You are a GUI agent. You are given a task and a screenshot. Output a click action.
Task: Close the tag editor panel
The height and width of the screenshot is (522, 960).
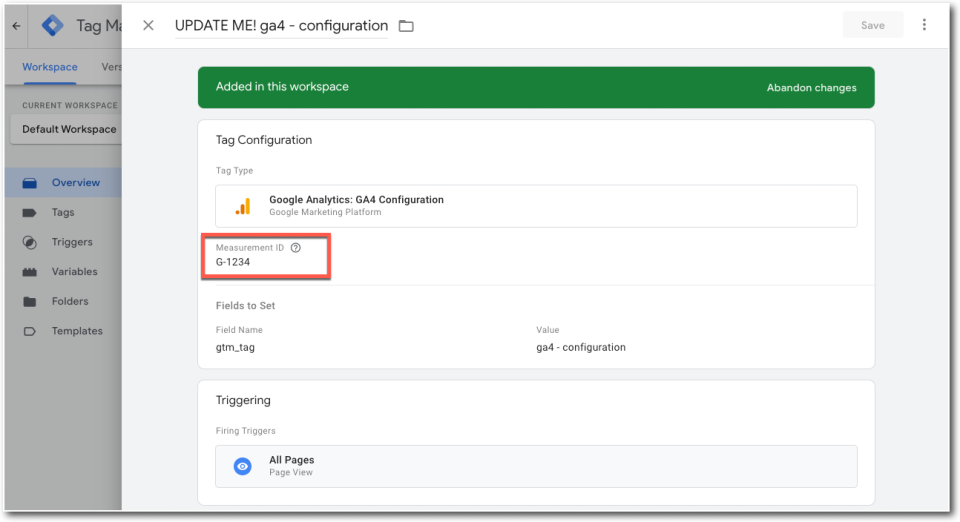[x=148, y=26]
